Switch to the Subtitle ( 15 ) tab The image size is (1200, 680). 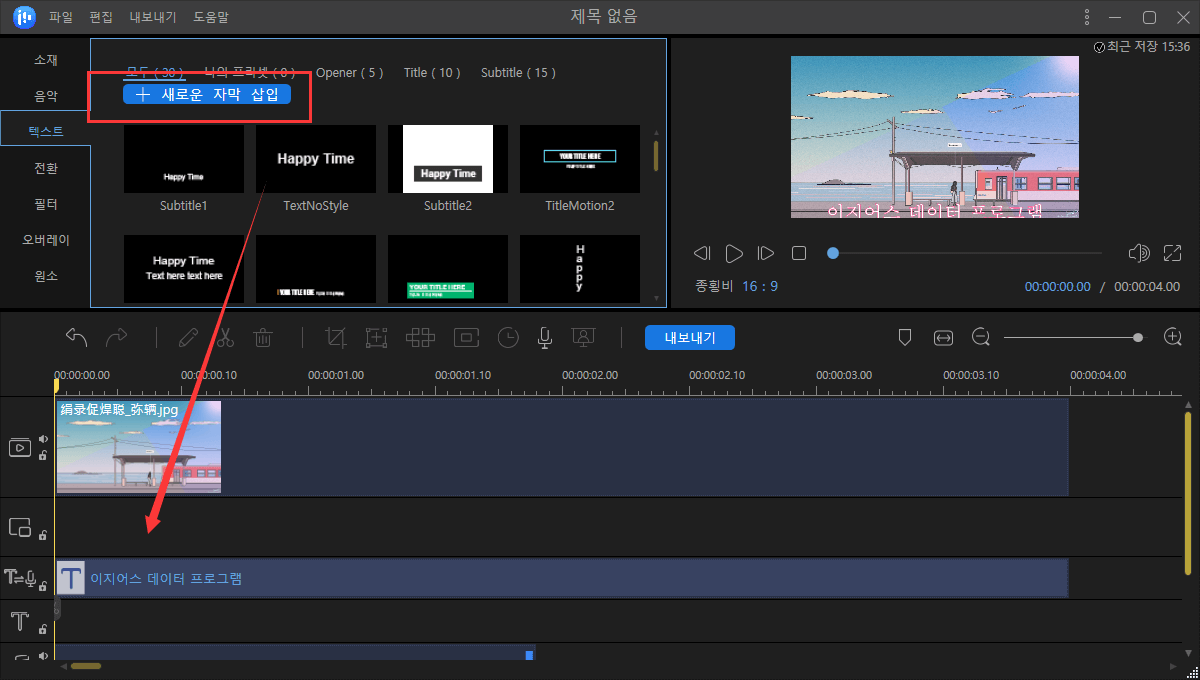coord(518,72)
